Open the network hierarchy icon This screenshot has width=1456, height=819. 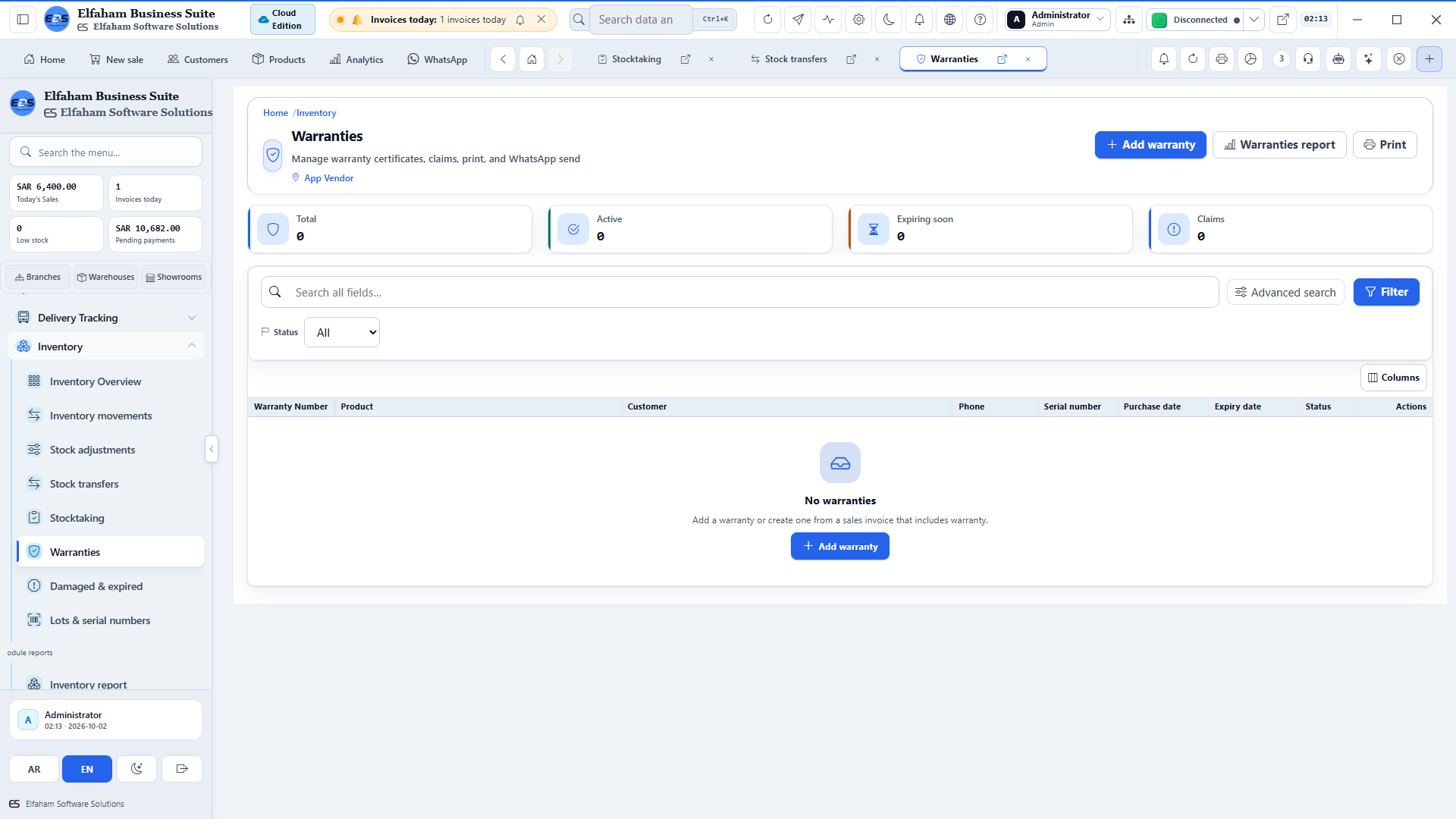pyautogui.click(x=1129, y=20)
